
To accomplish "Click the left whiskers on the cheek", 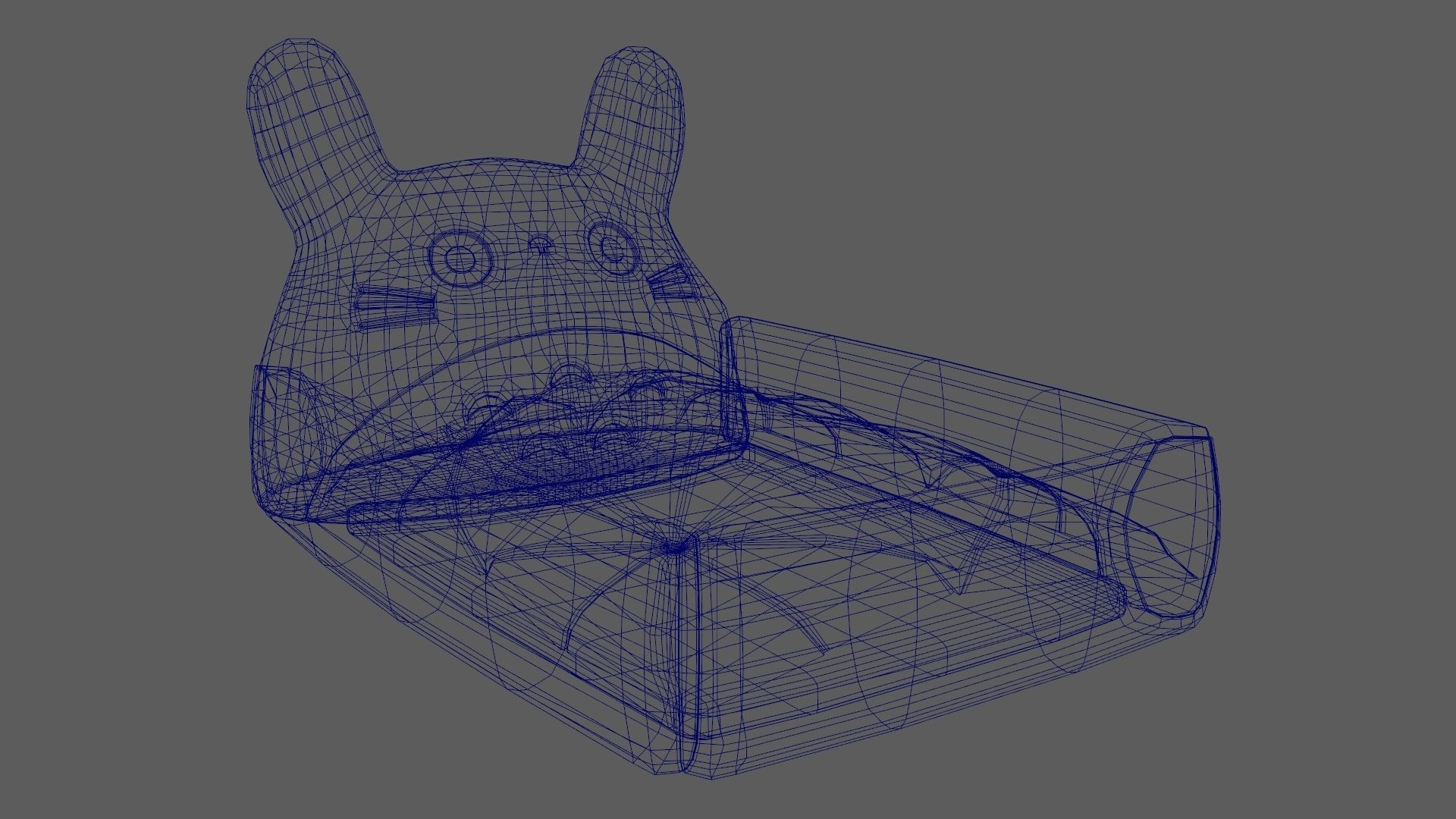I will (394, 307).
